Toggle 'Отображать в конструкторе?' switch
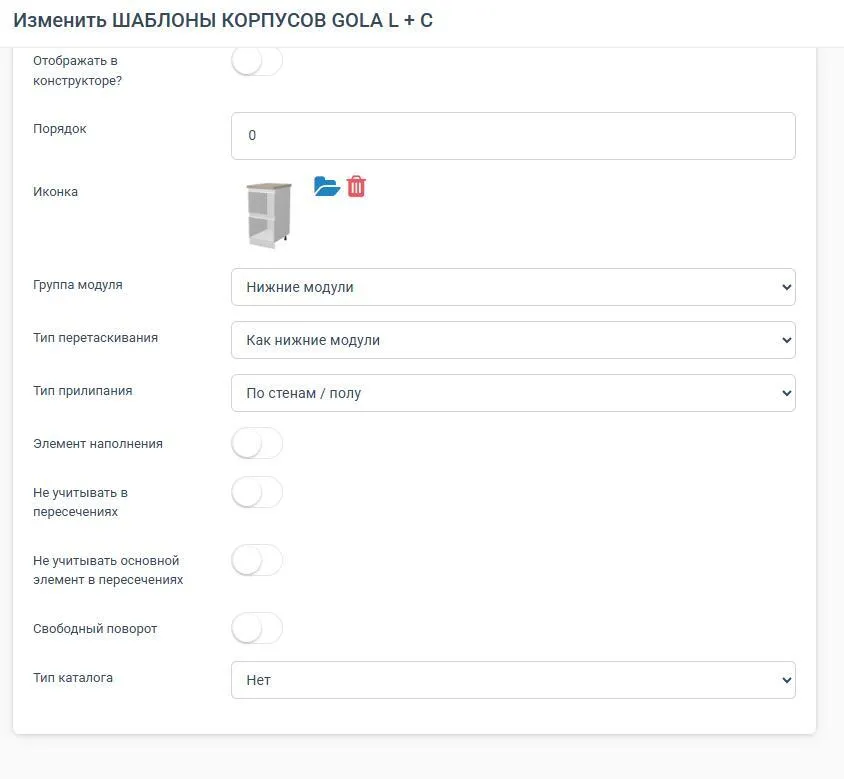Screen dimensions: 844x779 click(x=257, y=61)
